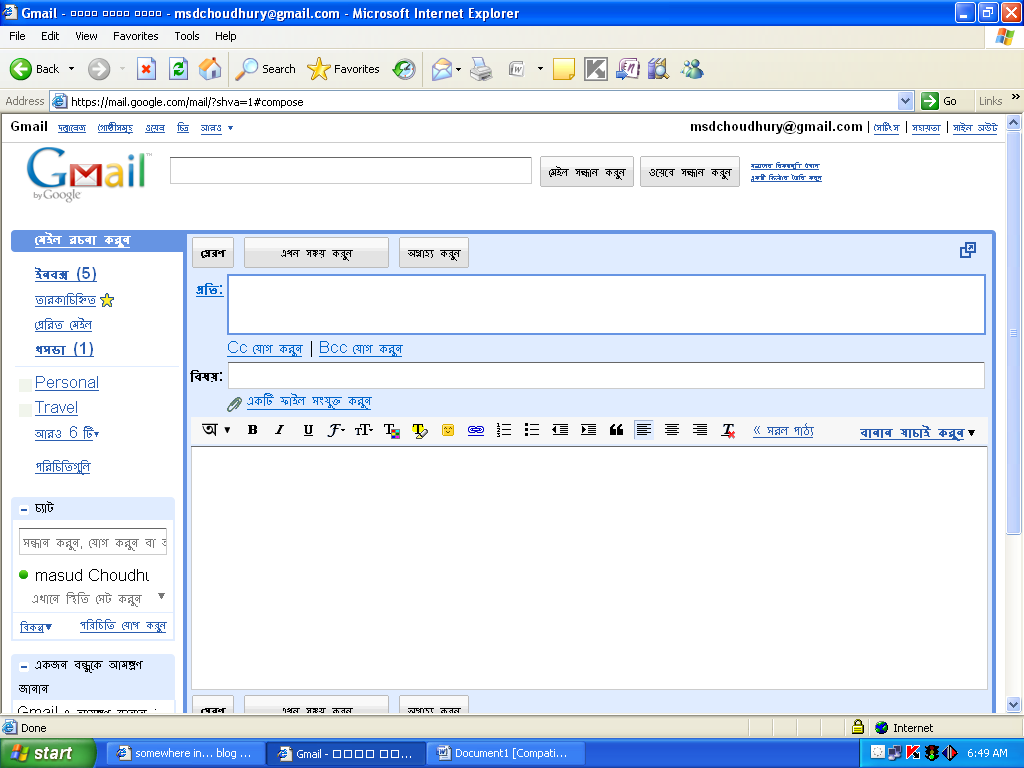Open the Tools menu

(x=187, y=36)
